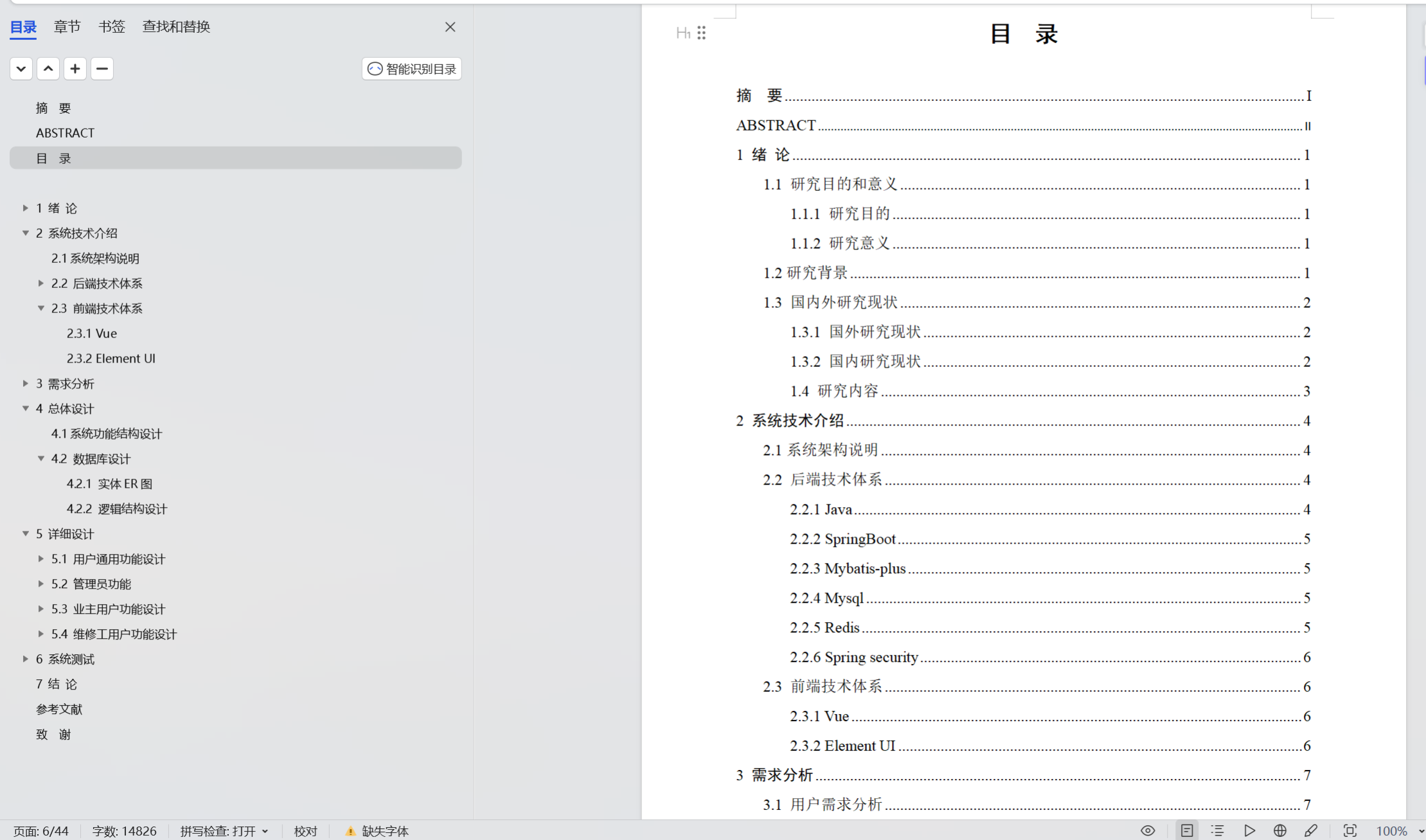The width and height of the screenshot is (1426, 840).
Task: Start reading mode play icon
Action: (x=1249, y=830)
